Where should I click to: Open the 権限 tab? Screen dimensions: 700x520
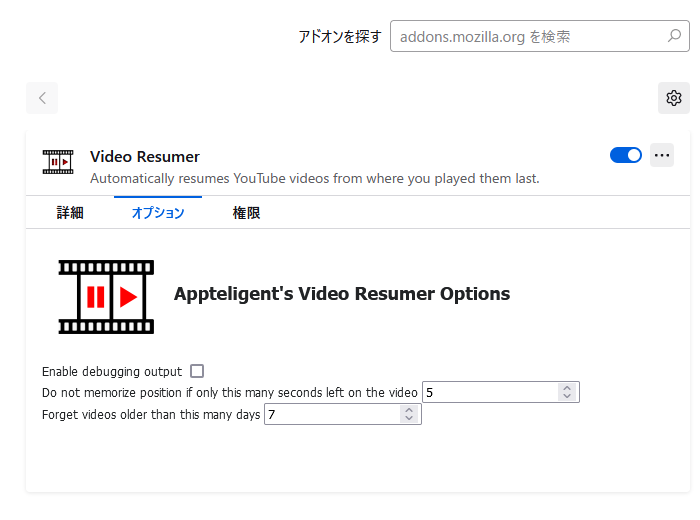tap(246, 212)
